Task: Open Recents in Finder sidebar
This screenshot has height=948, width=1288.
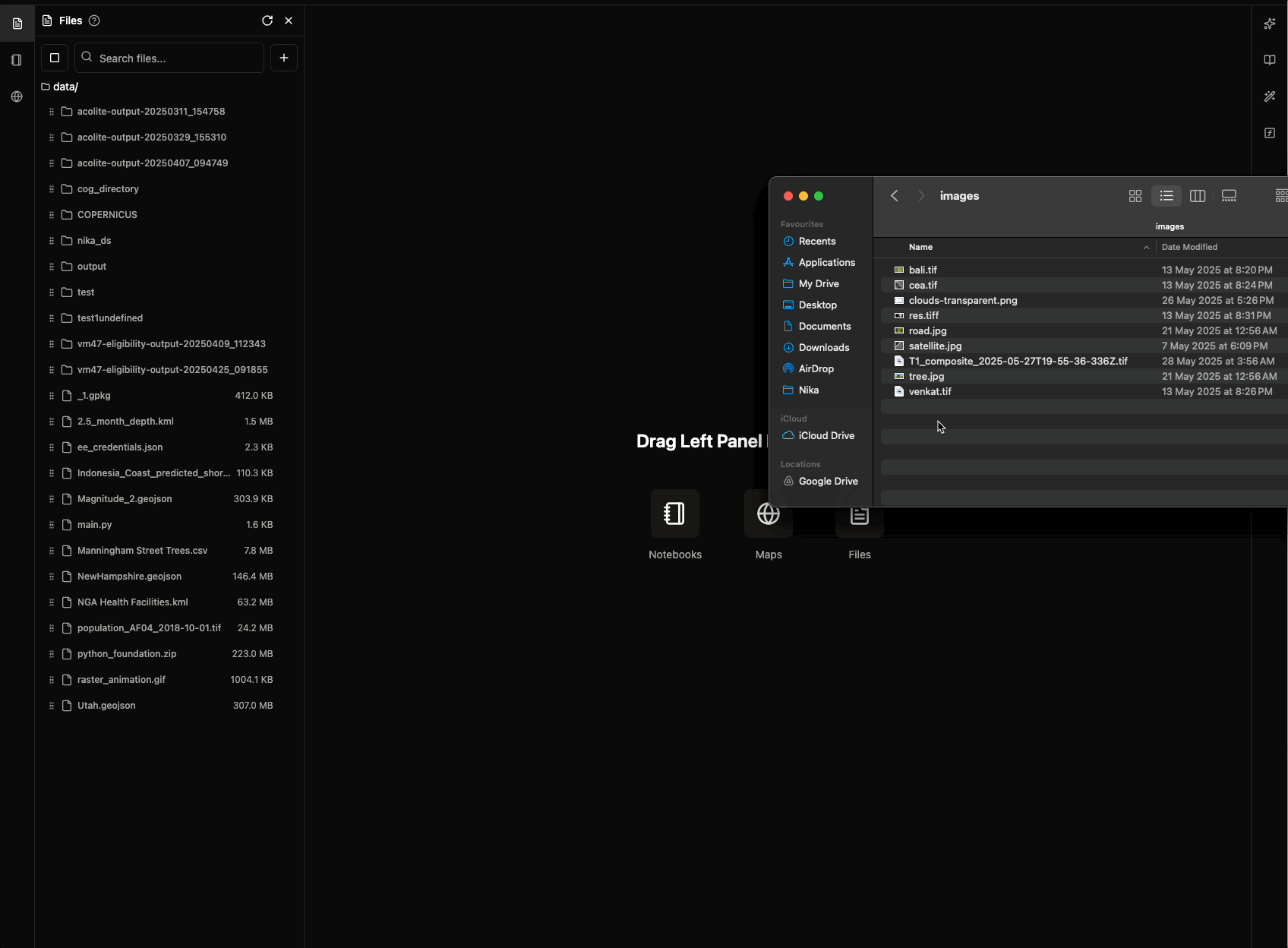Action: coord(817,241)
